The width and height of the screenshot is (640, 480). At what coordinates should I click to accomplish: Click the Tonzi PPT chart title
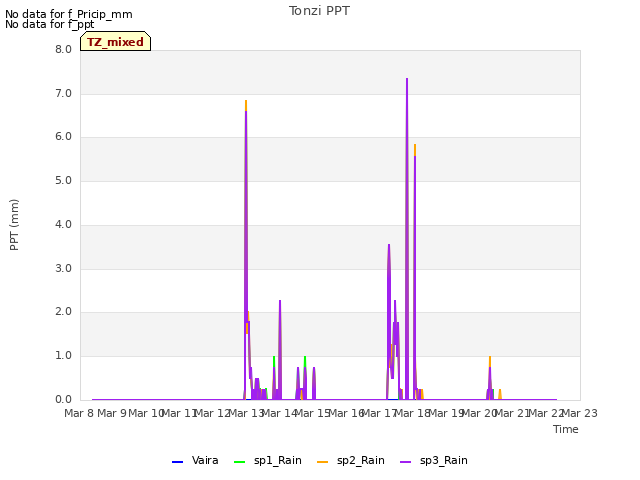(319, 11)
